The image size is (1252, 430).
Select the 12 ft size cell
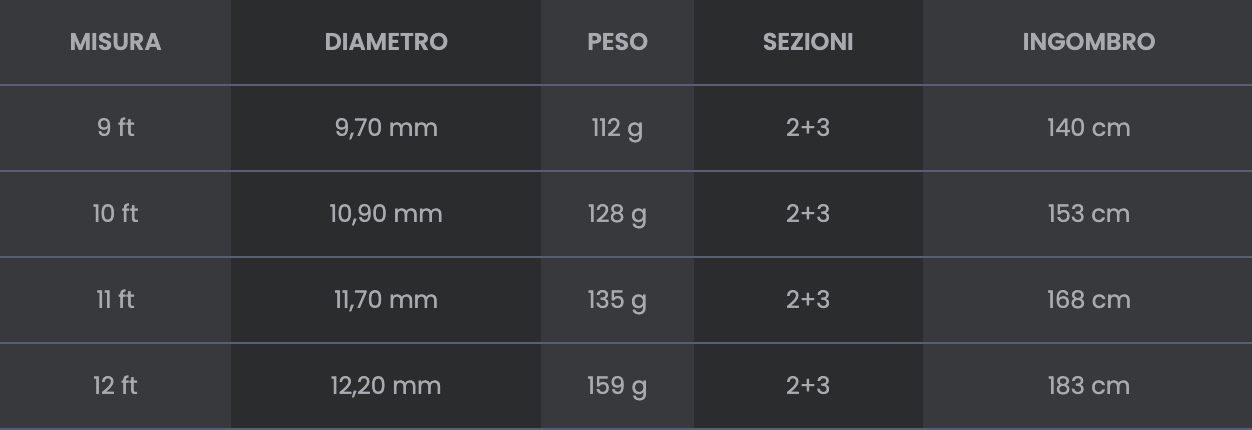point(115,386)
